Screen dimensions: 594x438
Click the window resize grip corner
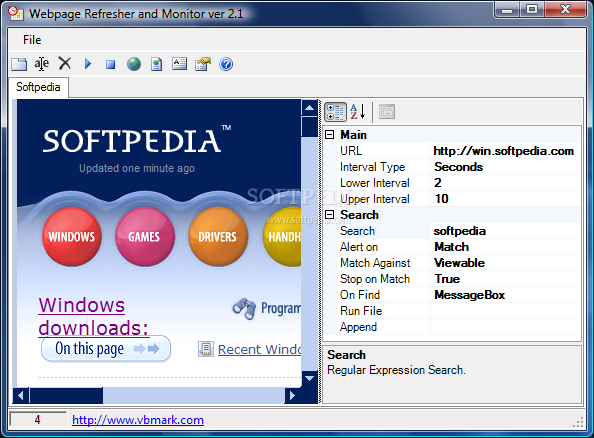pos(578,422)
